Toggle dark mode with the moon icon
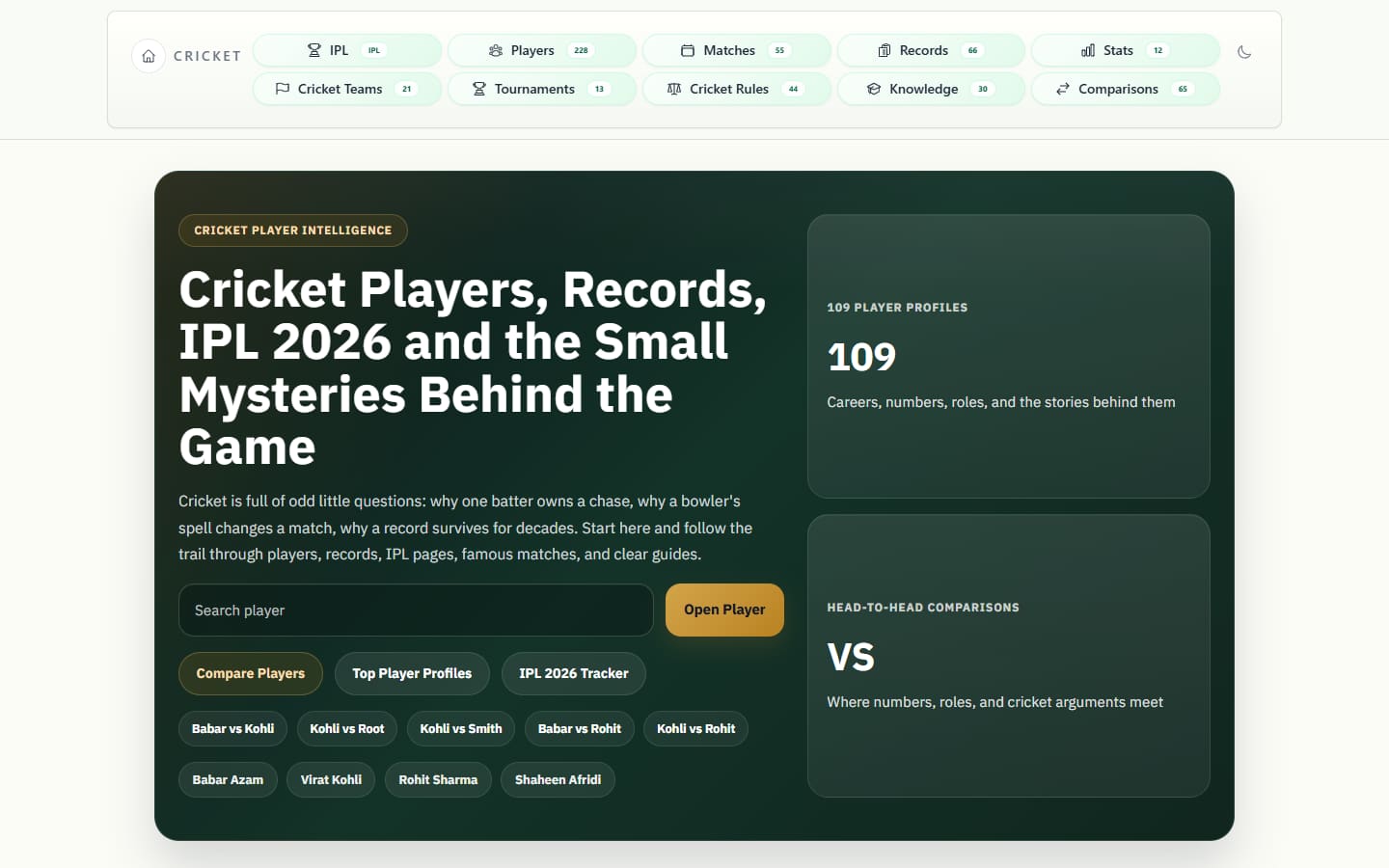The width and height of the screenshot is (1389, 868). point(1244,52)
